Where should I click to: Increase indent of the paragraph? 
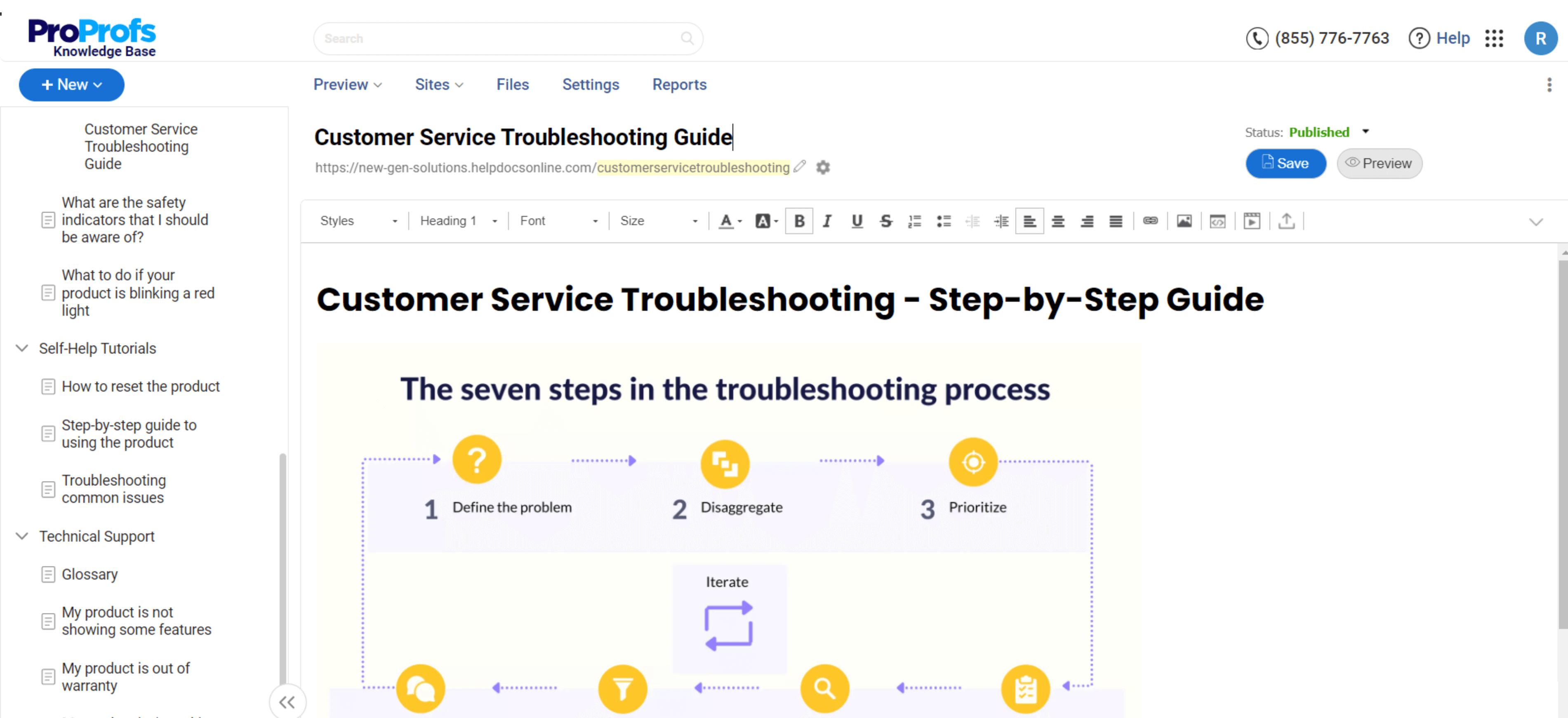point(1001,221)
